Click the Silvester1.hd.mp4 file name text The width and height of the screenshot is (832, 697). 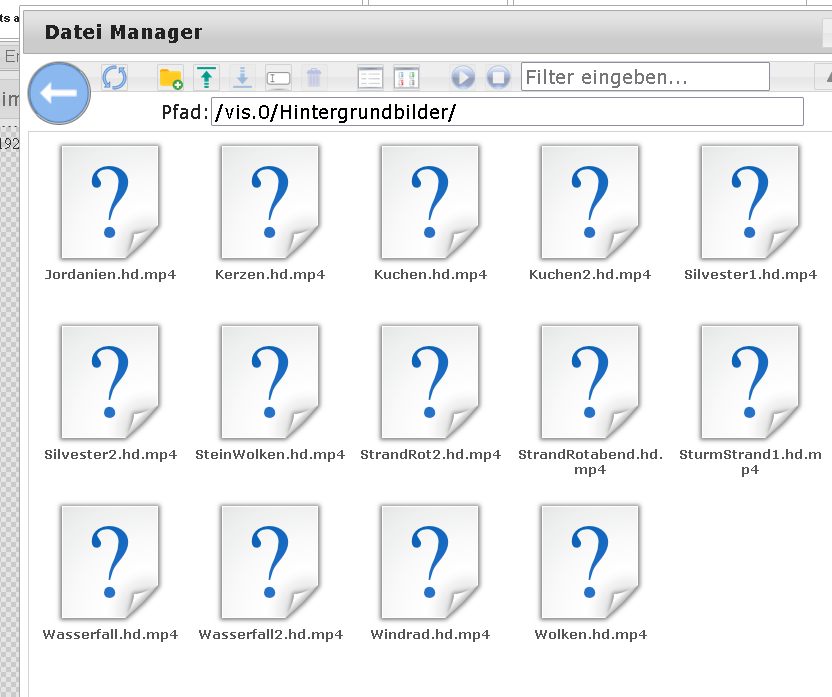(750, 274)
